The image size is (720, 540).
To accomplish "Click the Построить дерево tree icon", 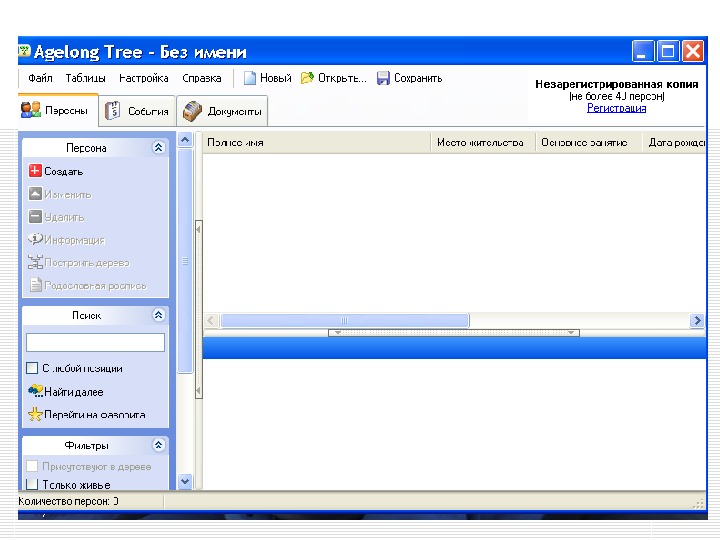I will (x=35, y=262).
